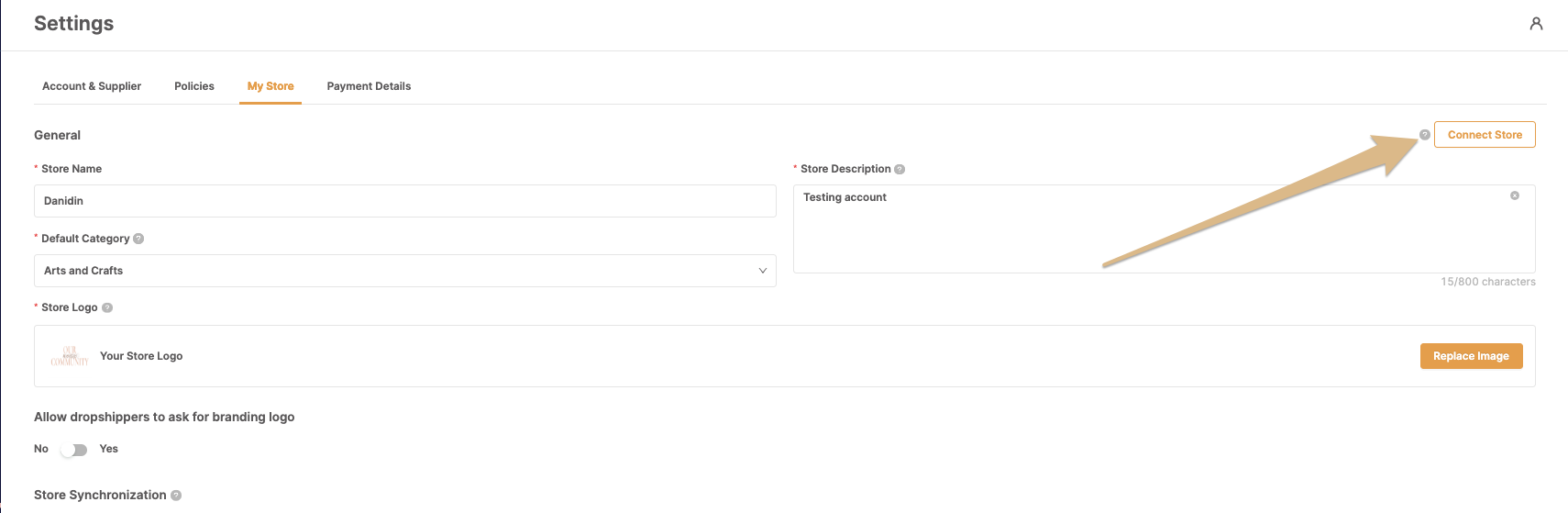The image size is (1568, 513).
Task: Click help icon next to Default Category
Action: [x=138, y=239]
